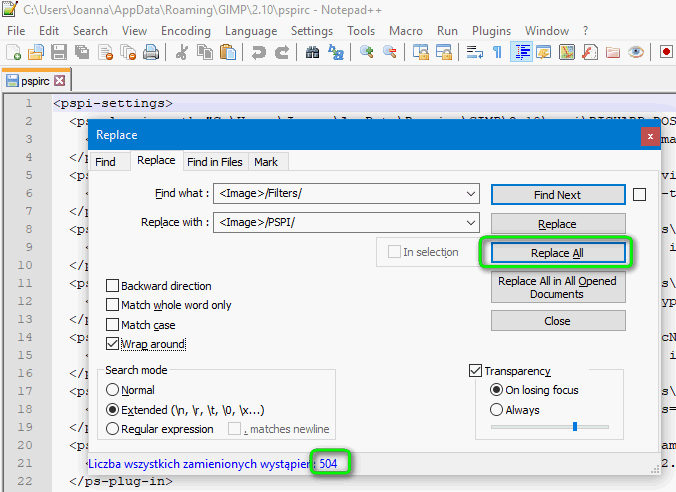Select the Extended search mode

click(112, 409)
